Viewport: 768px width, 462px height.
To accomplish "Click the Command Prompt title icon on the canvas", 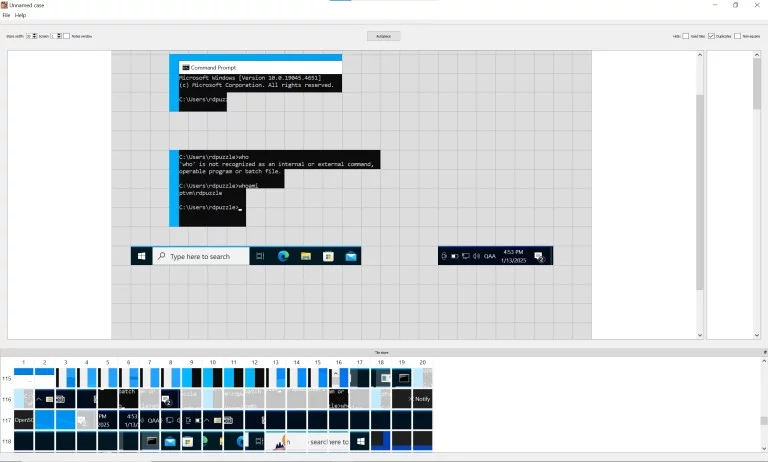I will pos(185,68).
